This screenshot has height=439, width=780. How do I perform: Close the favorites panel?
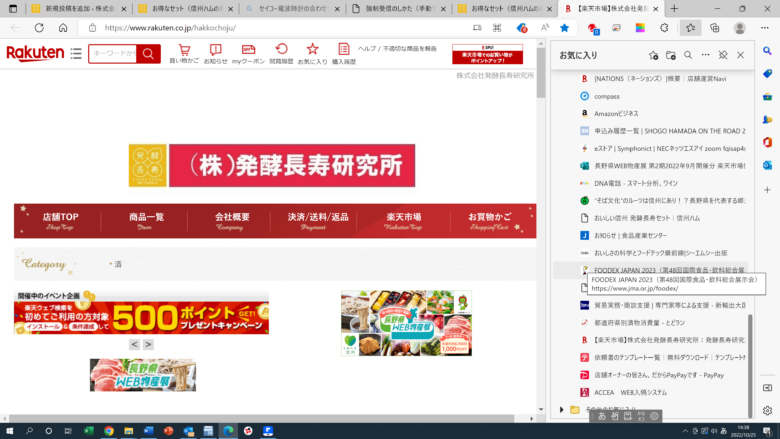click(x=740, y=55)
